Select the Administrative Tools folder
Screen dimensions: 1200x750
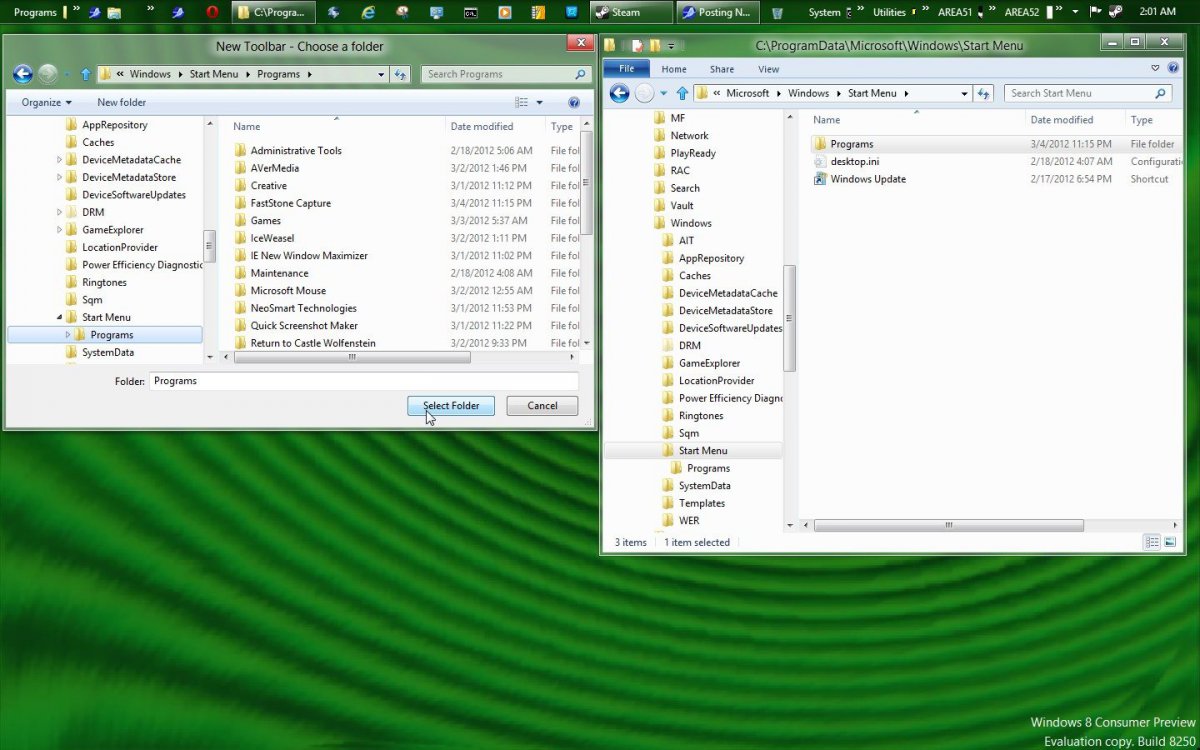tap(296, 150)
